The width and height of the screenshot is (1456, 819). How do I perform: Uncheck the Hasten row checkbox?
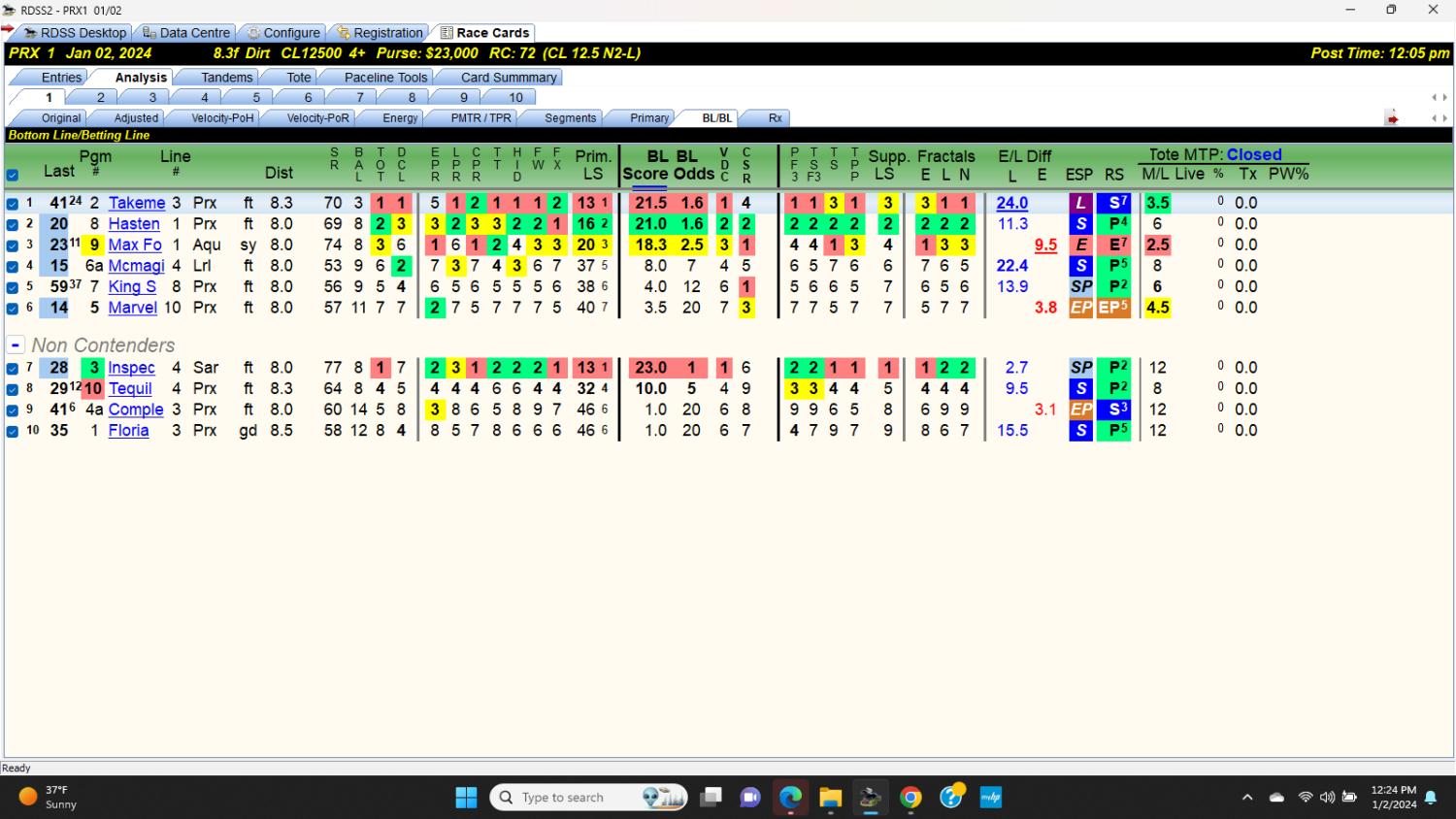(12, 224)
